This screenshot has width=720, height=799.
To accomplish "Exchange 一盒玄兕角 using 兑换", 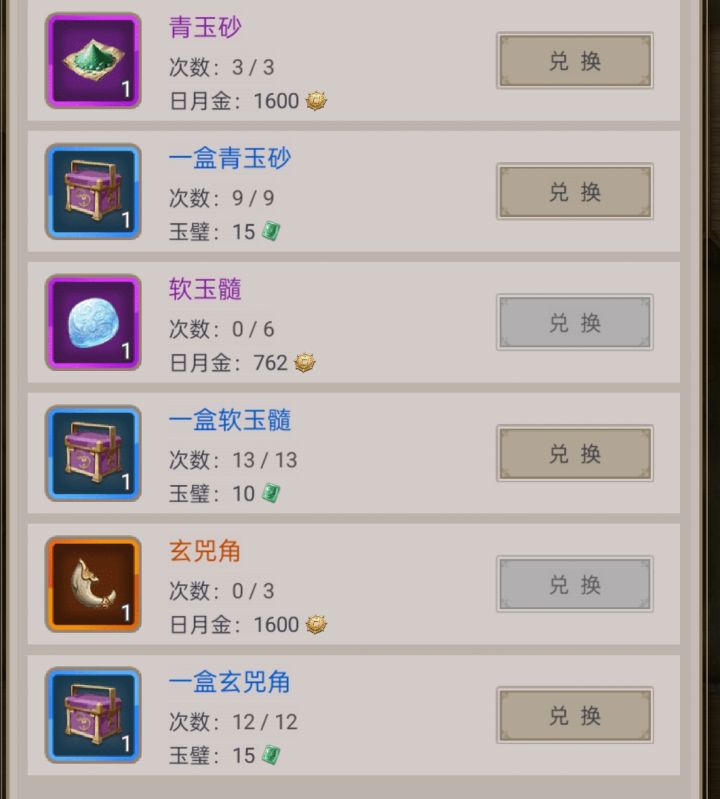I will [x=575, y=715].
